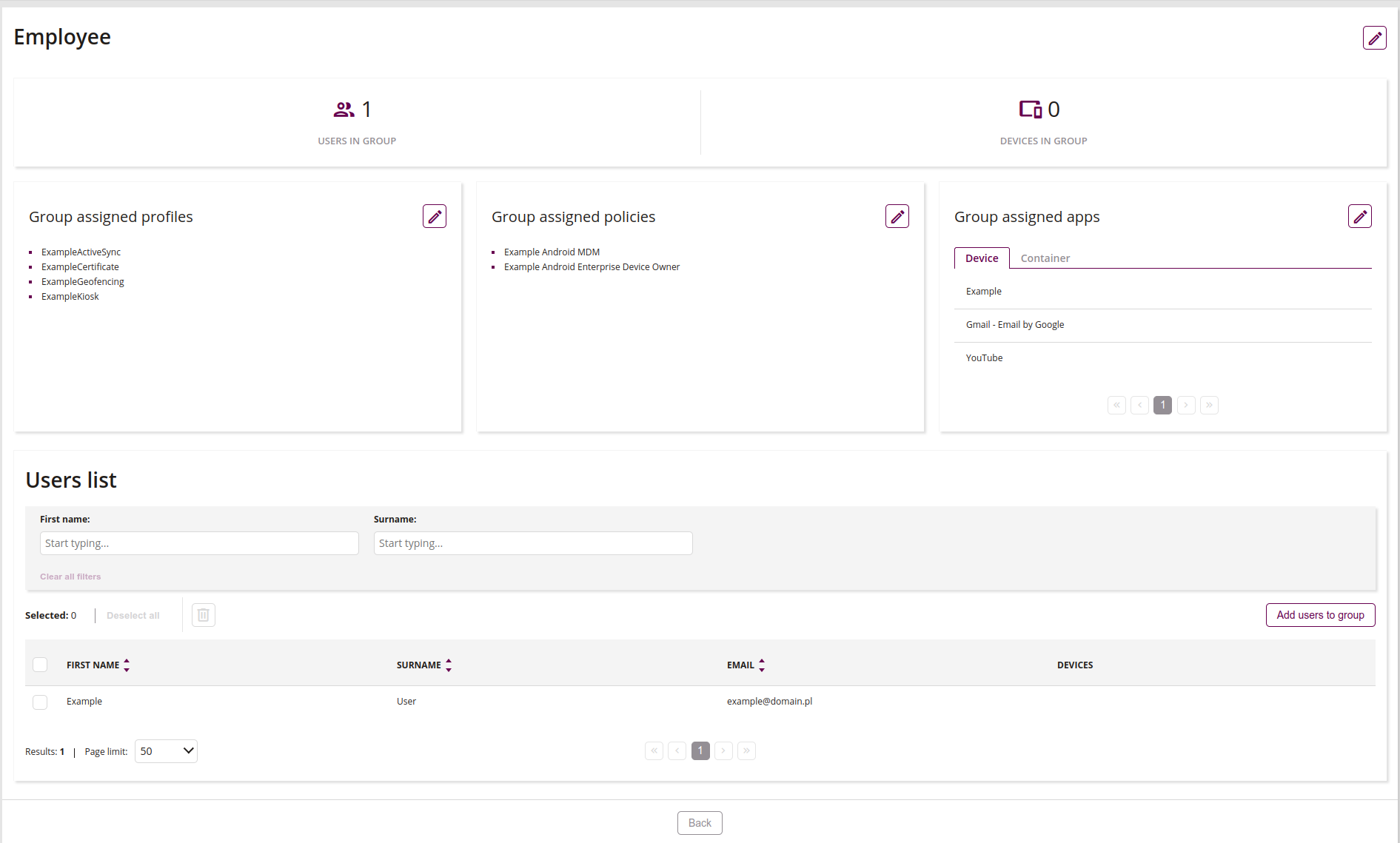Check the Example User row checkbox

(x=40, y=702)
